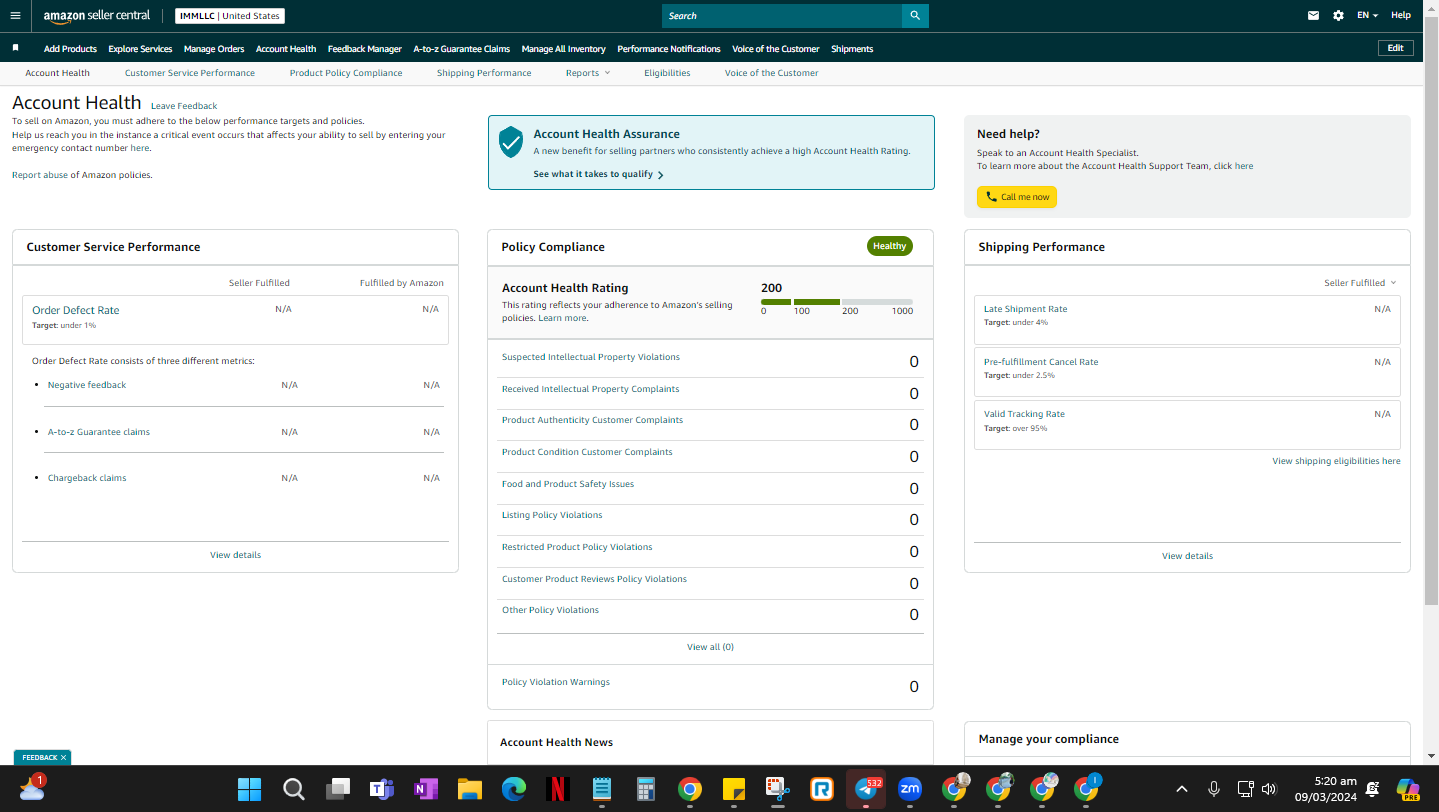Open Help in the header
The image size is (1439, 812).
(1401, 16)
